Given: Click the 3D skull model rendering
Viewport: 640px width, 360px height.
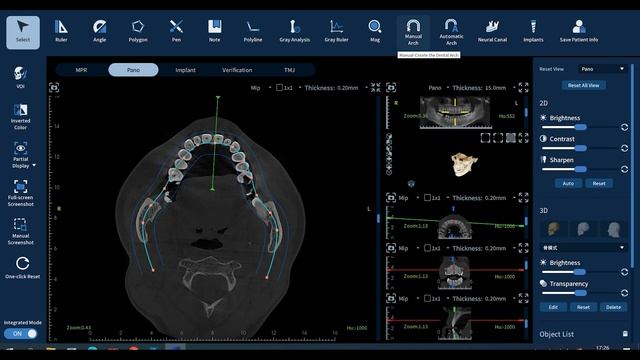Looking at the screenshot, I should pyautogui.click(x=464, y=164).
